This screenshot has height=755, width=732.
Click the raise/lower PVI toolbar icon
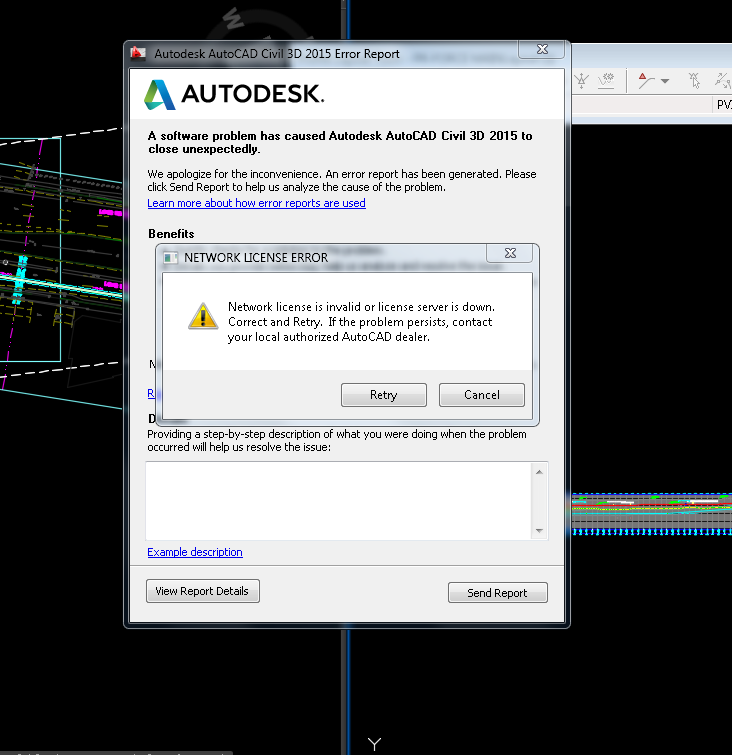[x=582, y=80]
